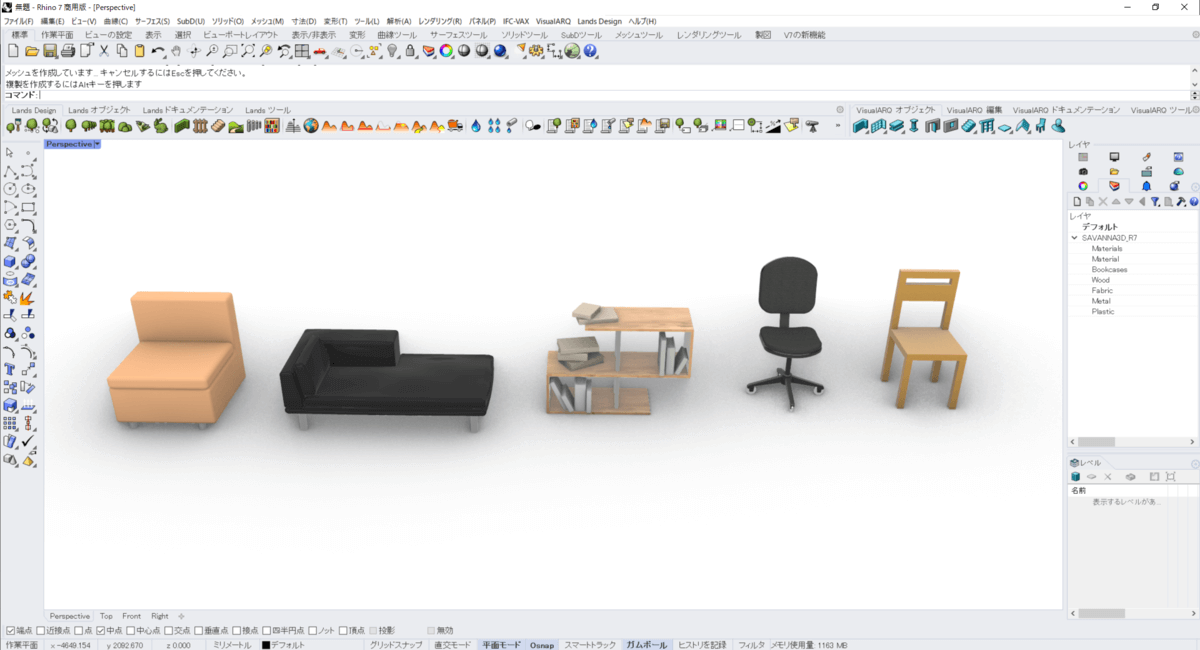This screenshot has width=1200, height=650.
Task: Enable the 接点 osnap checkbox
Action: [237, 631]
